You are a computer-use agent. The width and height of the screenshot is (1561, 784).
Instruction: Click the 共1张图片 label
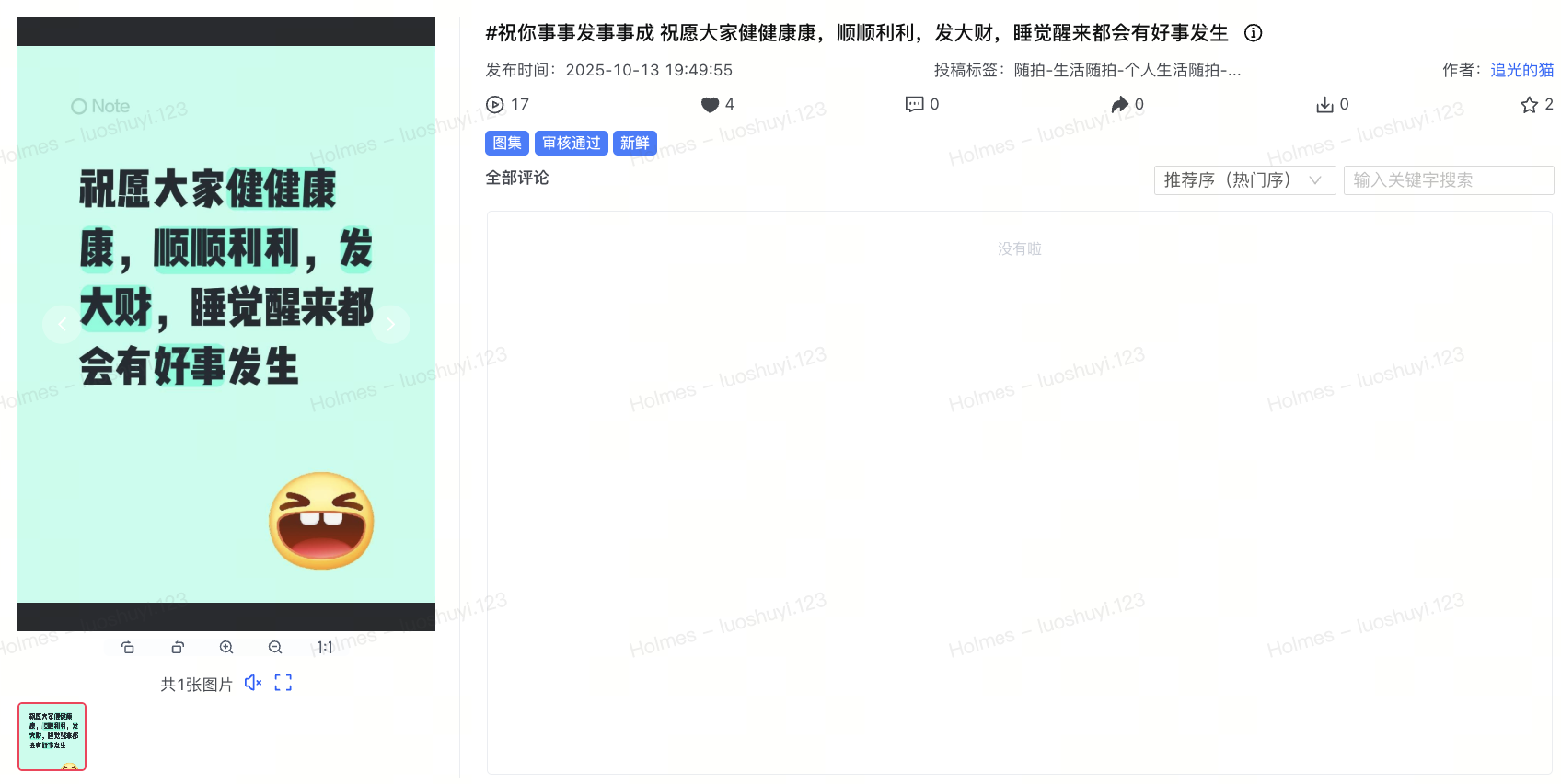[x=196, y=684]
